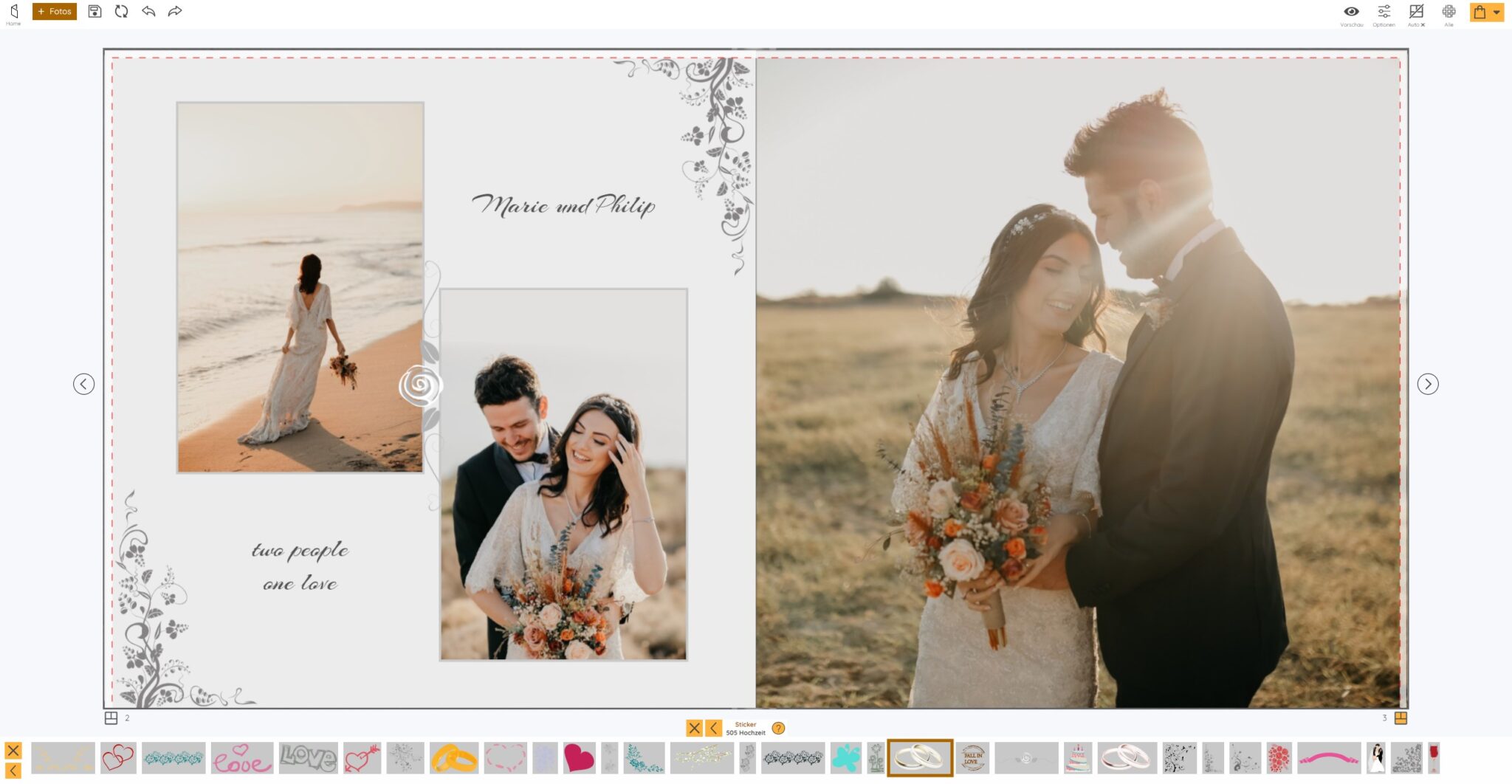Viewport: 1512px width, 784px height.
Task: Show all pages with Alle
Action: [1449, 13]
